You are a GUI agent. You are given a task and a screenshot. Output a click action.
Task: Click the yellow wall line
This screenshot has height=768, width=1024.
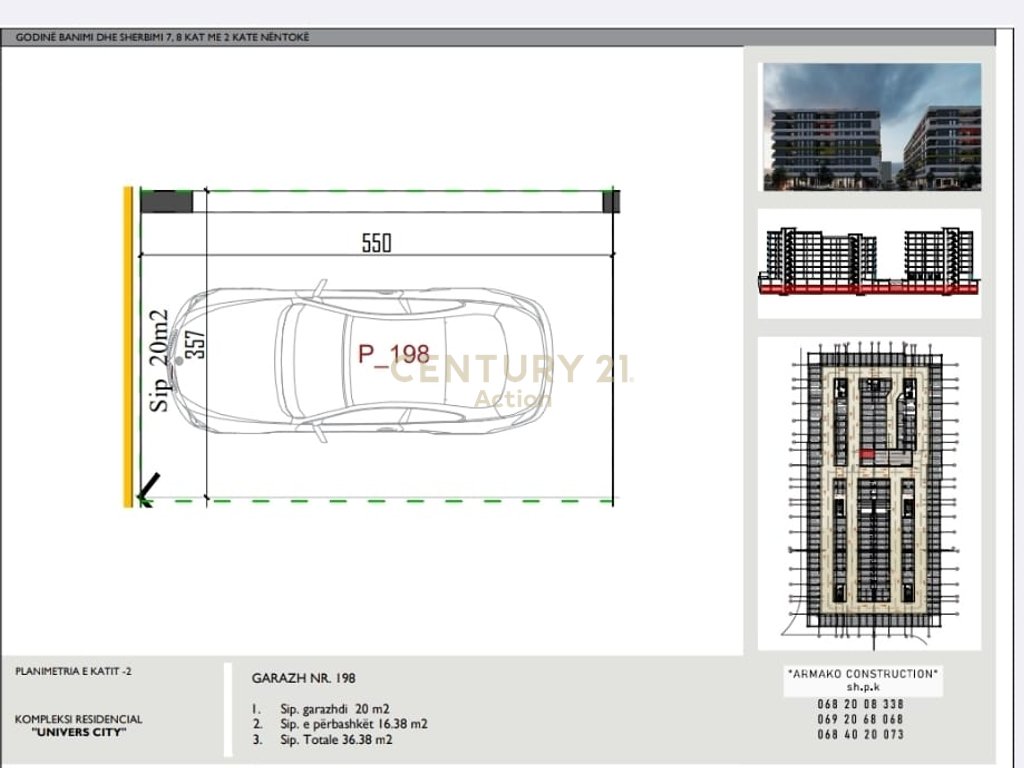(128, 347)
